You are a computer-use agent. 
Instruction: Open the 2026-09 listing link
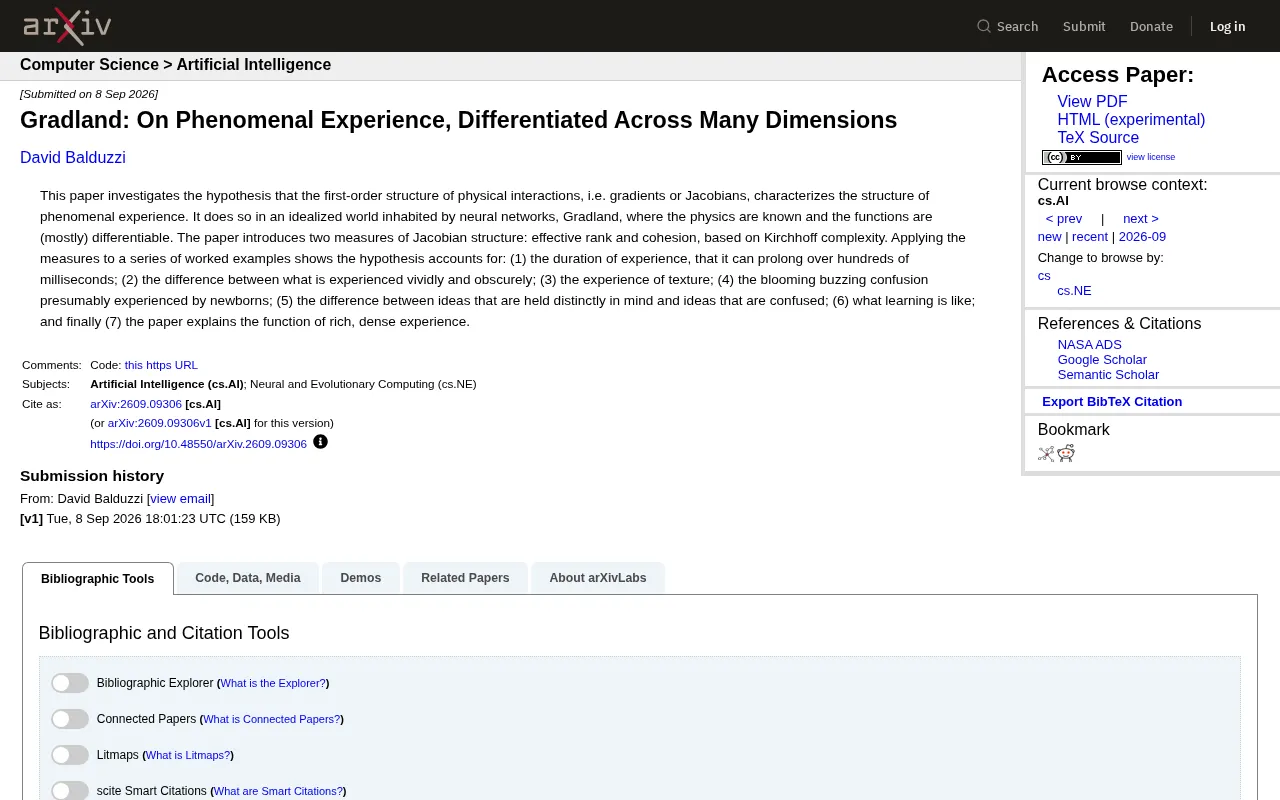(1142, 237)
